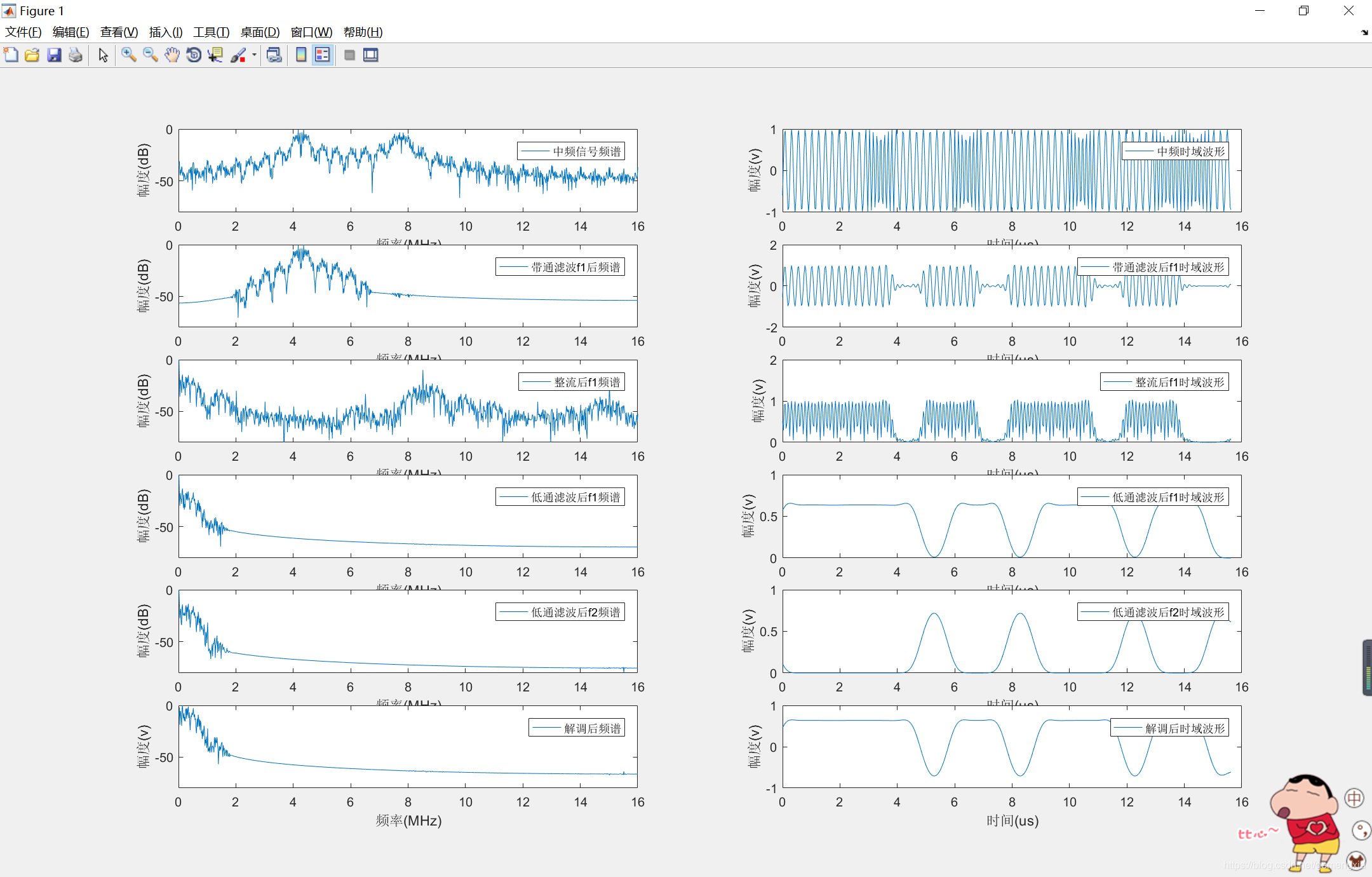The width and height of the screenshot is (1372, 877).
Task: Select the Zoom Out magnifier tool
Action: (151, 55)
